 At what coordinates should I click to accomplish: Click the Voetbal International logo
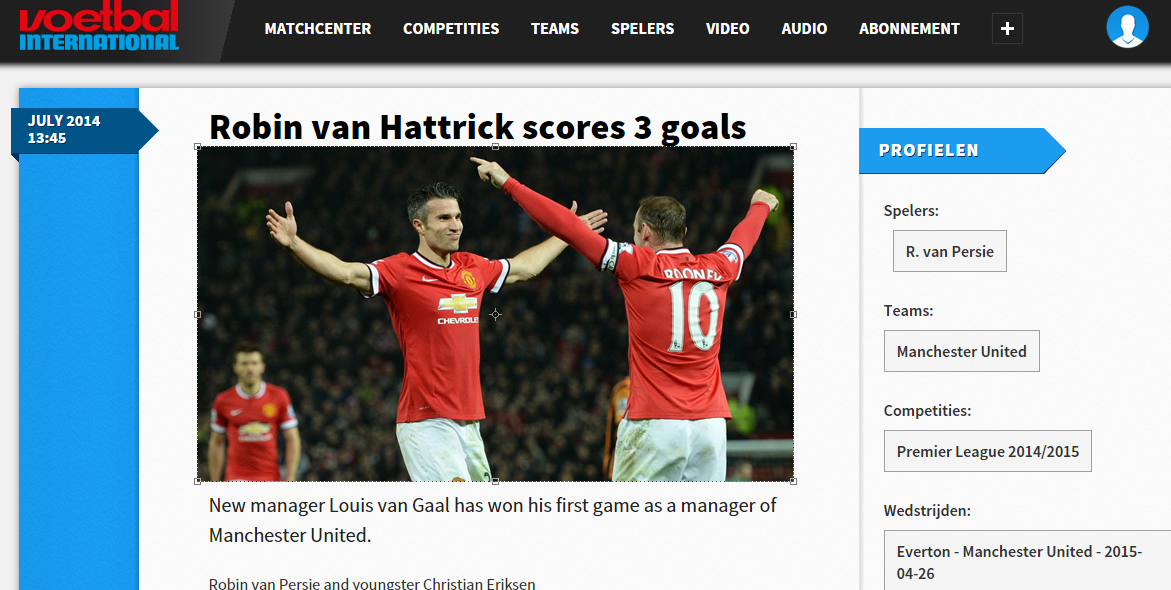(x=99, y=25)
